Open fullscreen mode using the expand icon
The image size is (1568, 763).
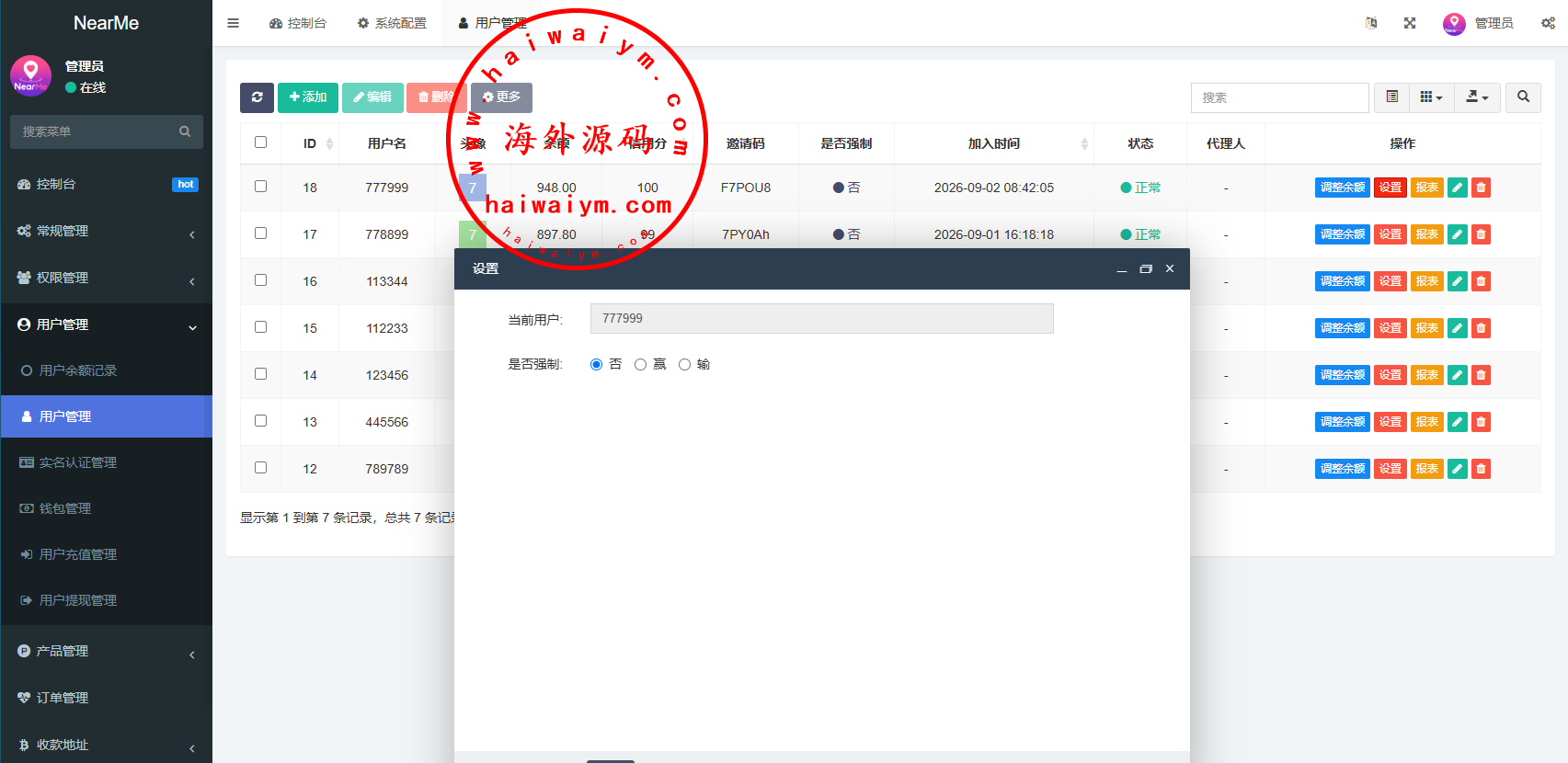pos(1410,23)
